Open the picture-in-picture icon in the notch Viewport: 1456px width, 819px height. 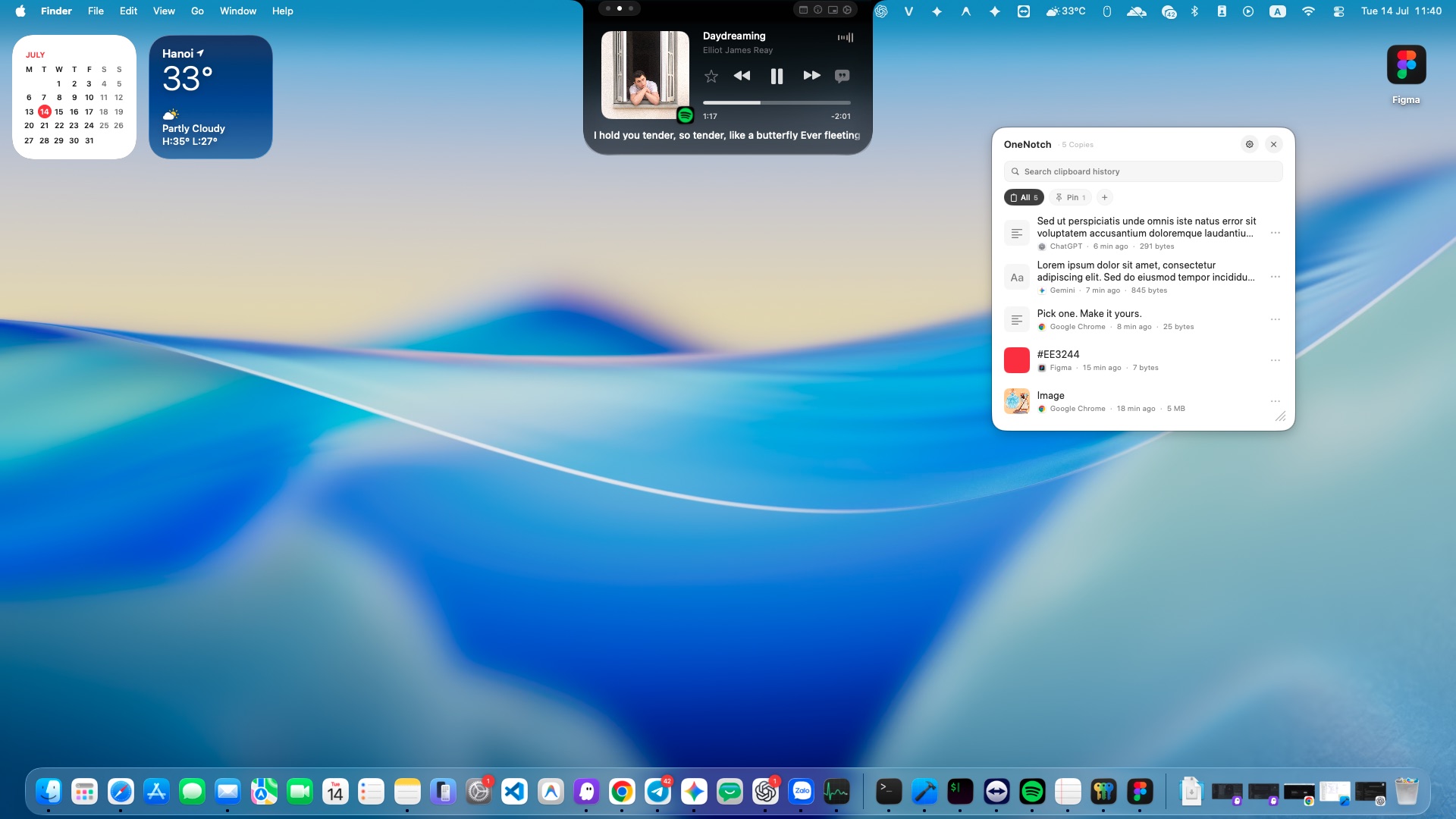[x=833, y=10]
